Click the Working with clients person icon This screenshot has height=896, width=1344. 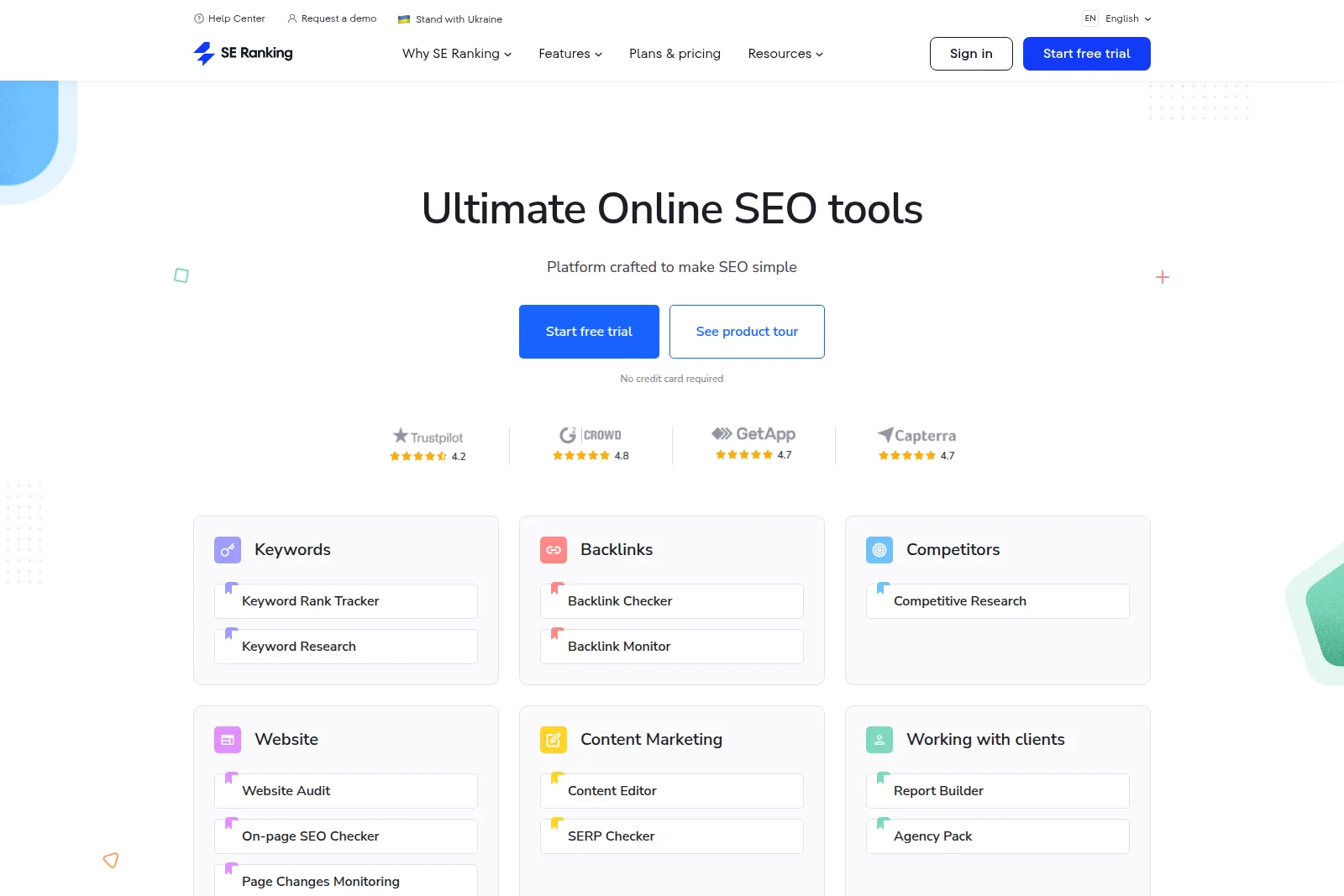(x=879, y=740)
